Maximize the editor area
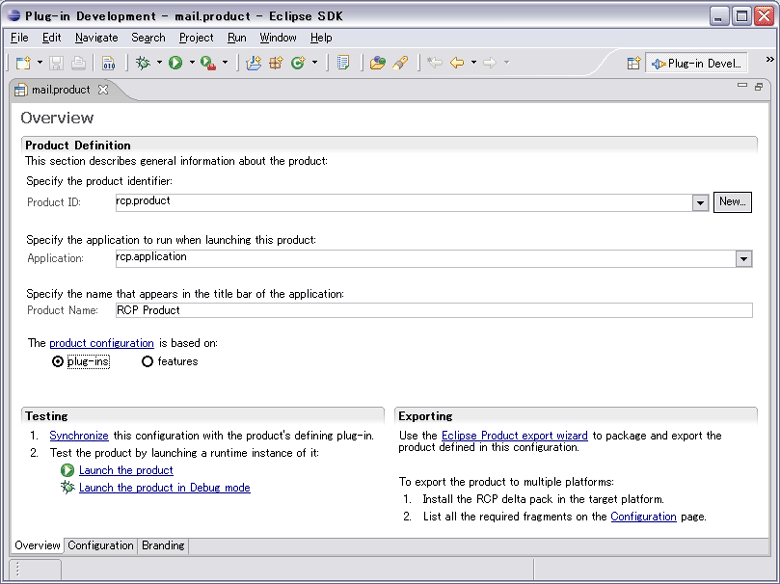Viewport: 780px width, 584px height. (759, 87)
